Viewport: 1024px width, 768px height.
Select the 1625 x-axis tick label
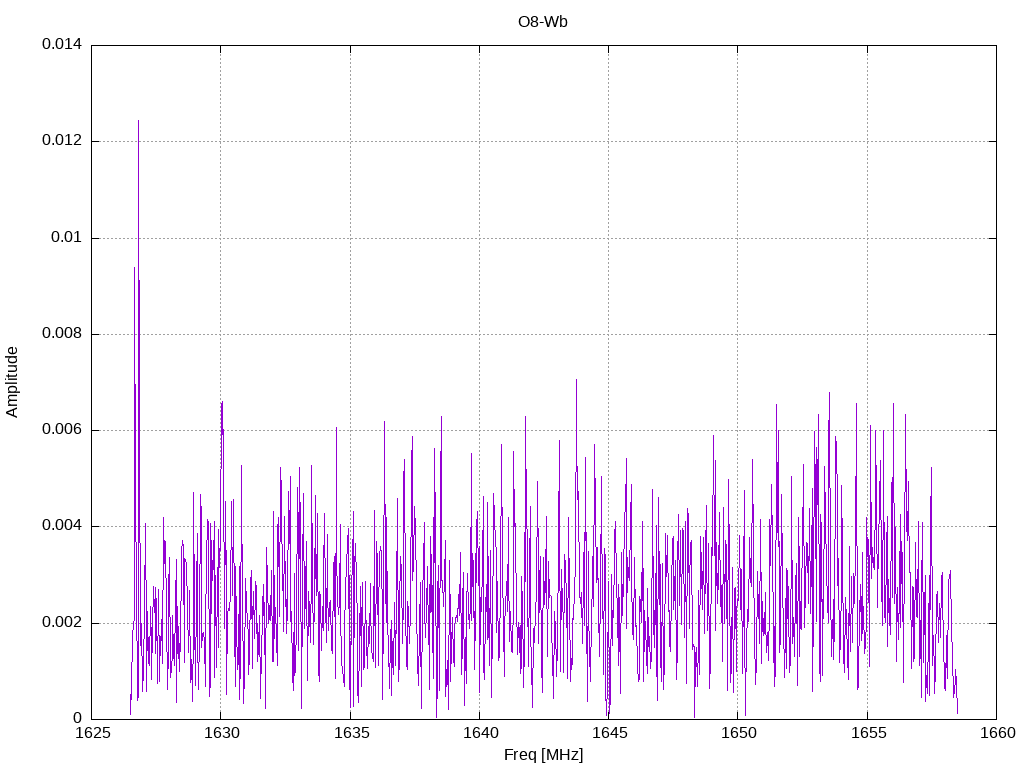click(92, 733)
